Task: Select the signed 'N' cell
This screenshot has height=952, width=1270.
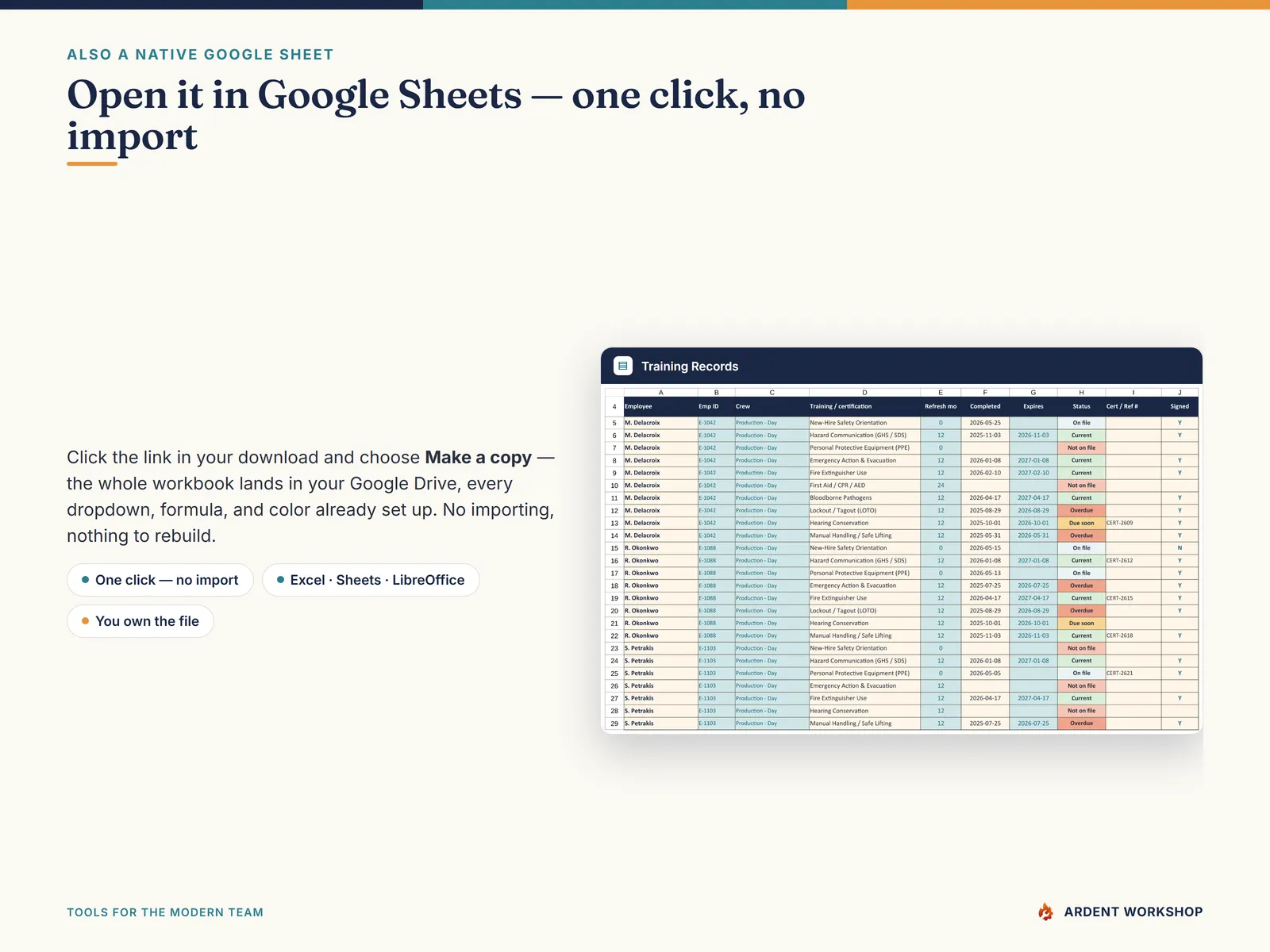Action: coord(1180,548)
